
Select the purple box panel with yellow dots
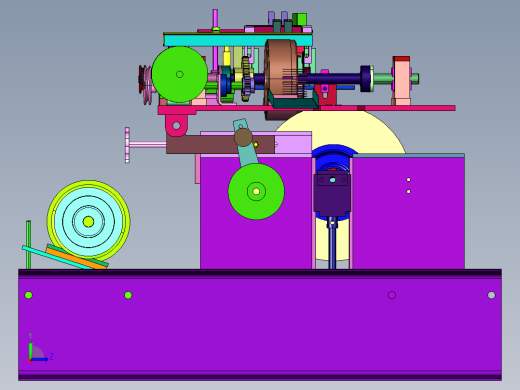(x=408, y=213)
